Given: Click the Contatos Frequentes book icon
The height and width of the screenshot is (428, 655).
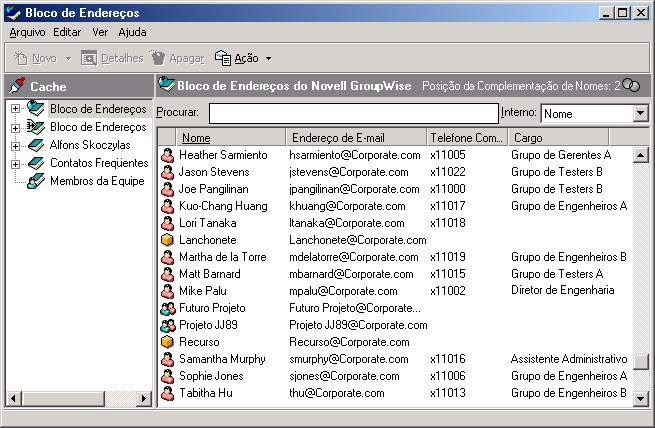Looking at the screenshot, I should [36, 163].
